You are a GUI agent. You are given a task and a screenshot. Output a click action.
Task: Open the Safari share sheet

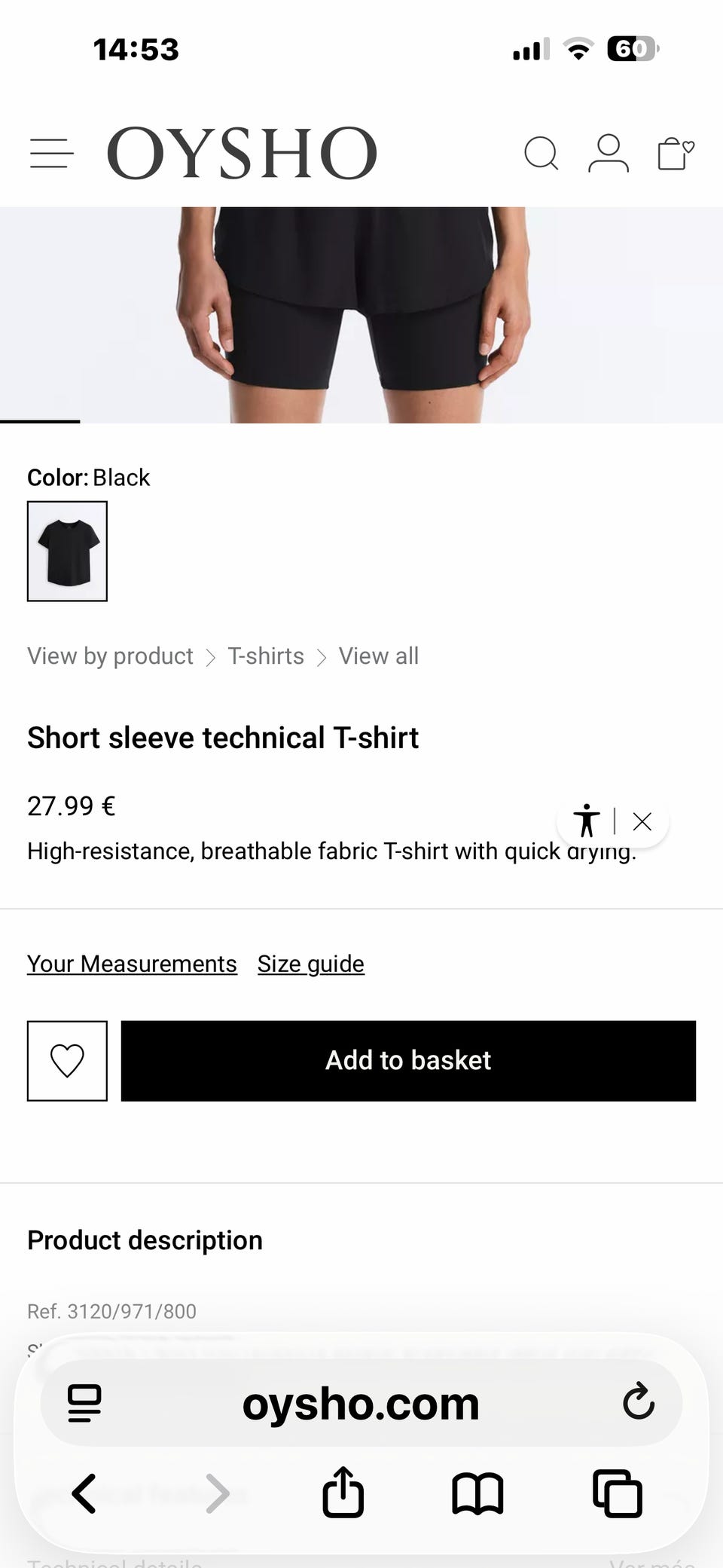[343, 1491]
